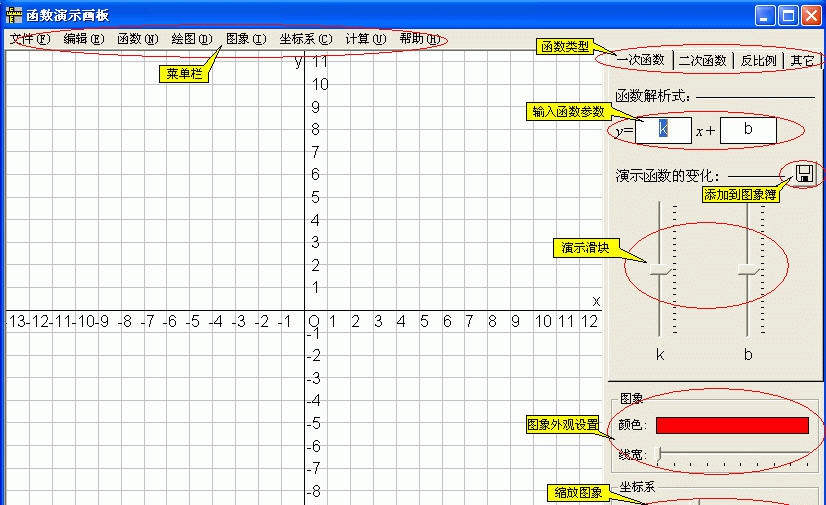The width and height of the screenshot is (826, 505).
Task: Click the red graph color swatch
Action: pos(732,425)
